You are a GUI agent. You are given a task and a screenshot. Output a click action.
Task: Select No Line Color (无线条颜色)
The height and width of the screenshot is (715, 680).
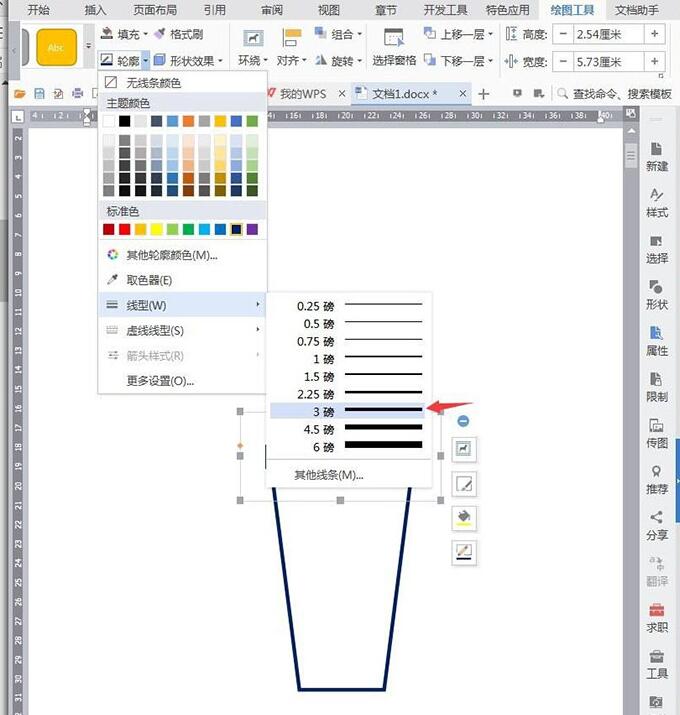point(182,83)
